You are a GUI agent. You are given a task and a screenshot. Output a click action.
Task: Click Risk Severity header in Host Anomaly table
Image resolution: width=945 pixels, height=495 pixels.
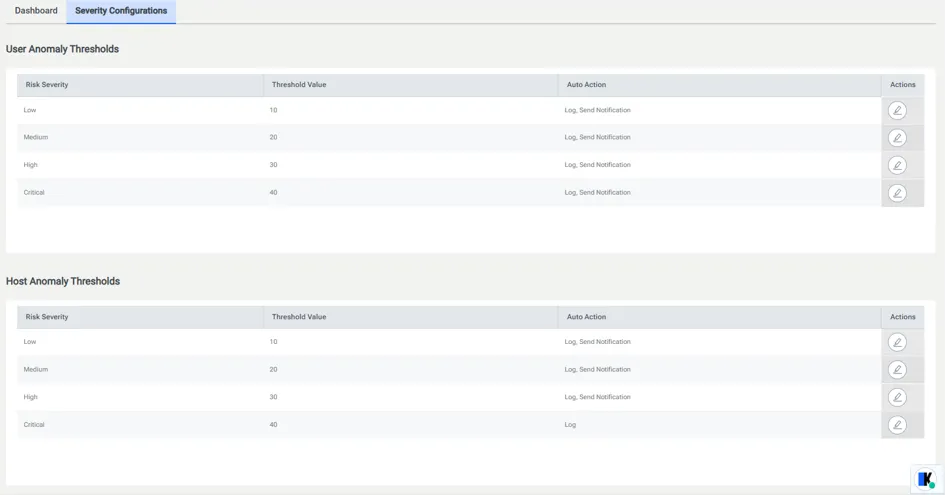pyautogui.click(x=47, y=317)
